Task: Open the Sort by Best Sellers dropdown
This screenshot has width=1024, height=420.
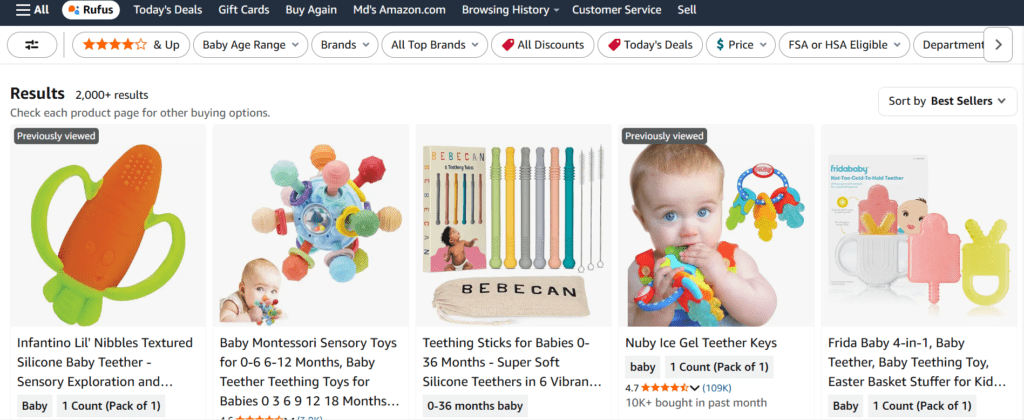Action: tap(946, 101)
